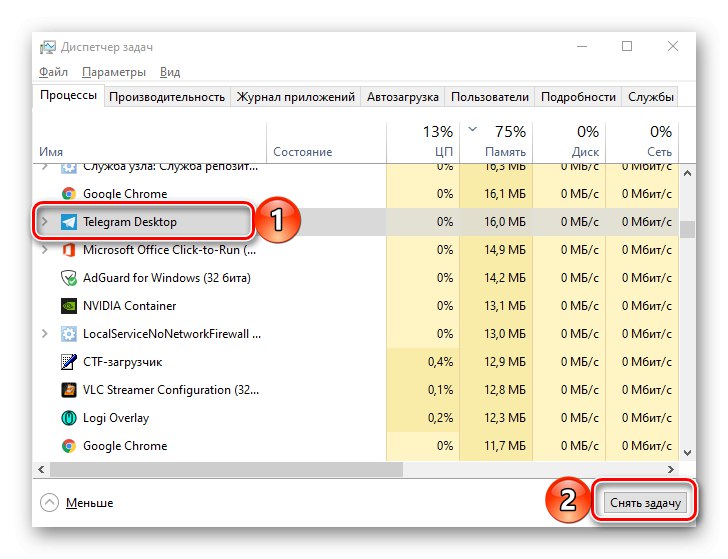Select the Microsoft Office Click-to-Run row name
This screenshot has height=559, width=728.
click(x=169, y=250)
